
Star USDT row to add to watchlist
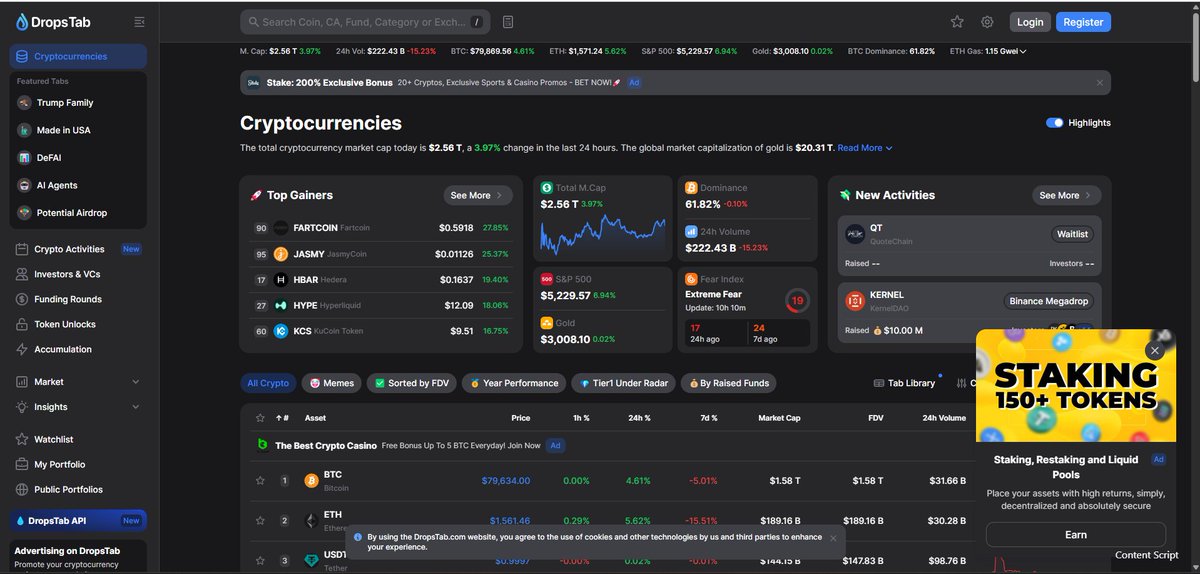(260, 560)
